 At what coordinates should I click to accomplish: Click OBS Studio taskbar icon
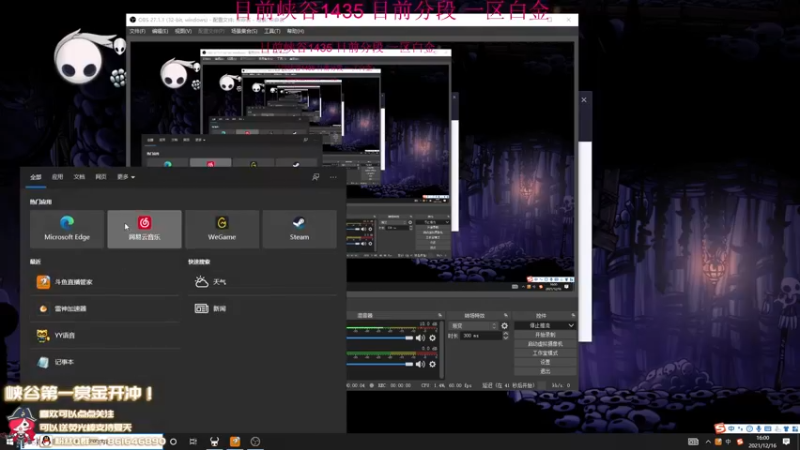[x=255, y=441]
